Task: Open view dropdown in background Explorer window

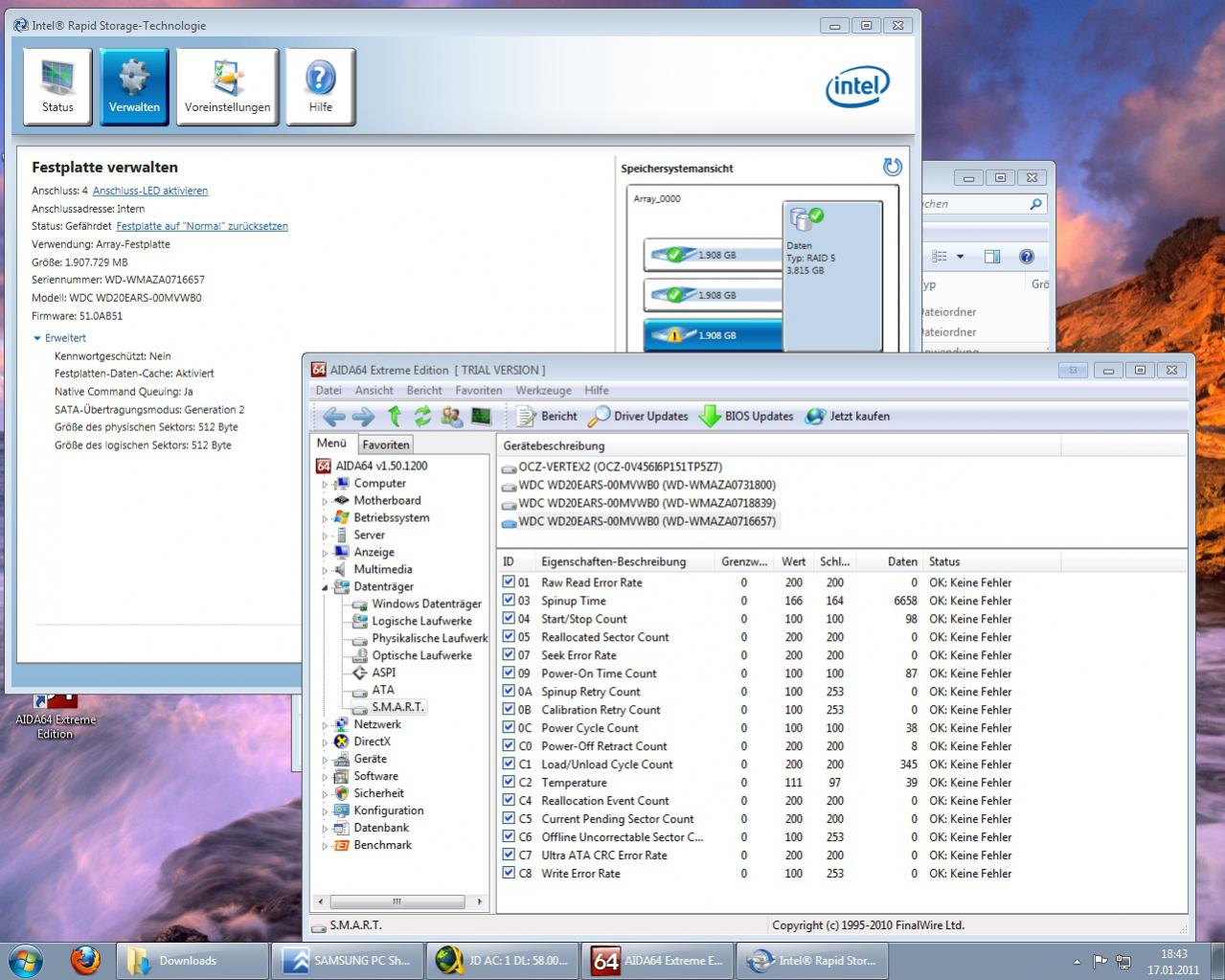Action: click(x=960, y=256)
